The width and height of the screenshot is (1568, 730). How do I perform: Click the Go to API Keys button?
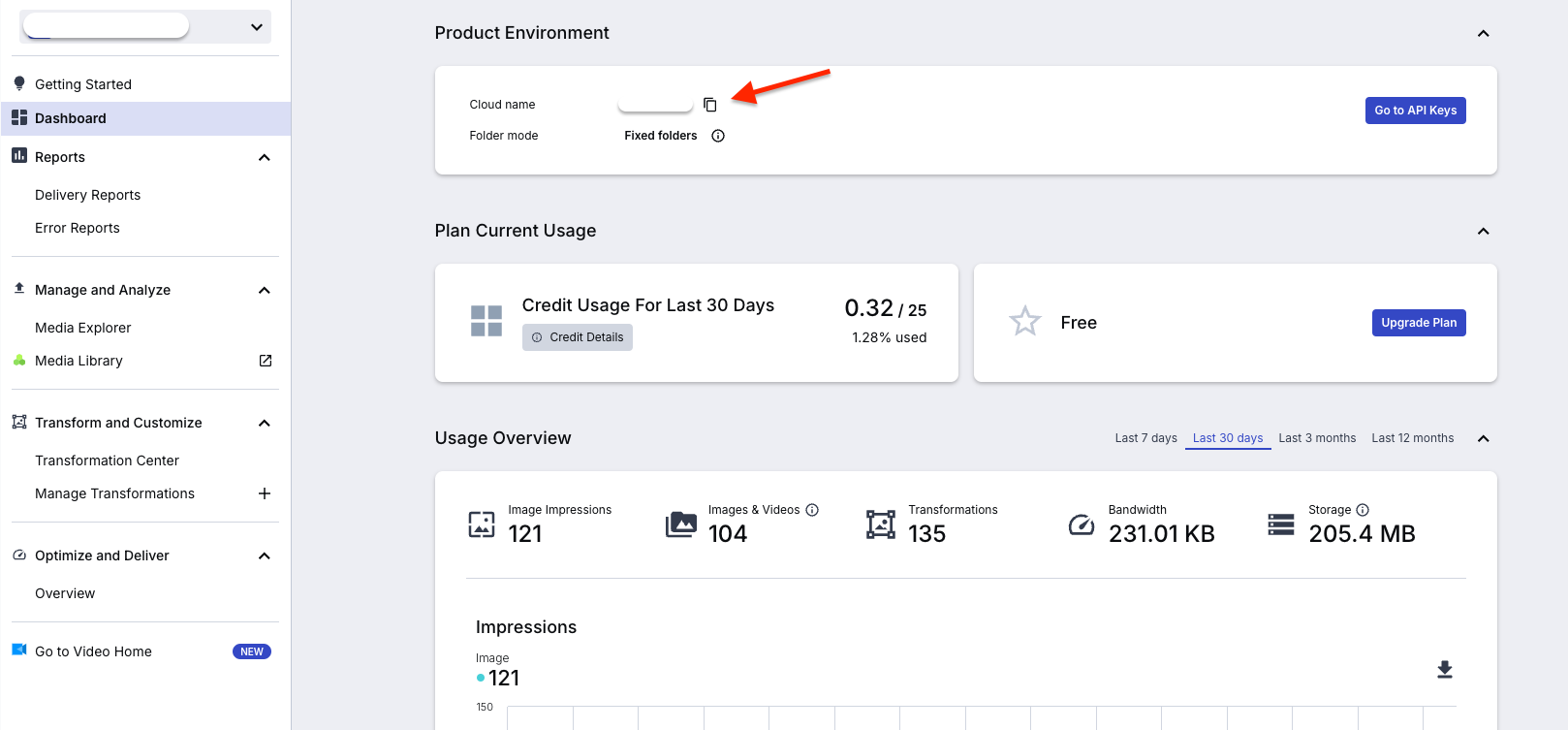pos(1415,111)
